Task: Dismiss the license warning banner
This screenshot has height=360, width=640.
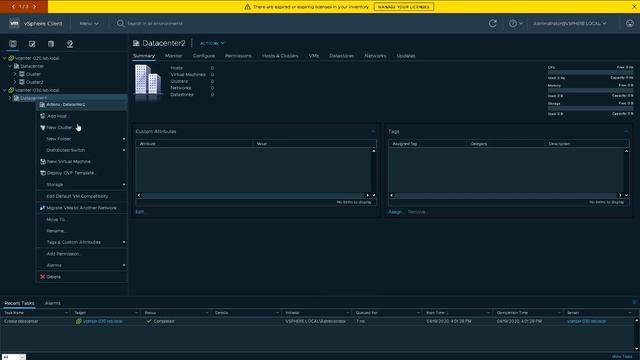Action: click(x=634, y=7)
